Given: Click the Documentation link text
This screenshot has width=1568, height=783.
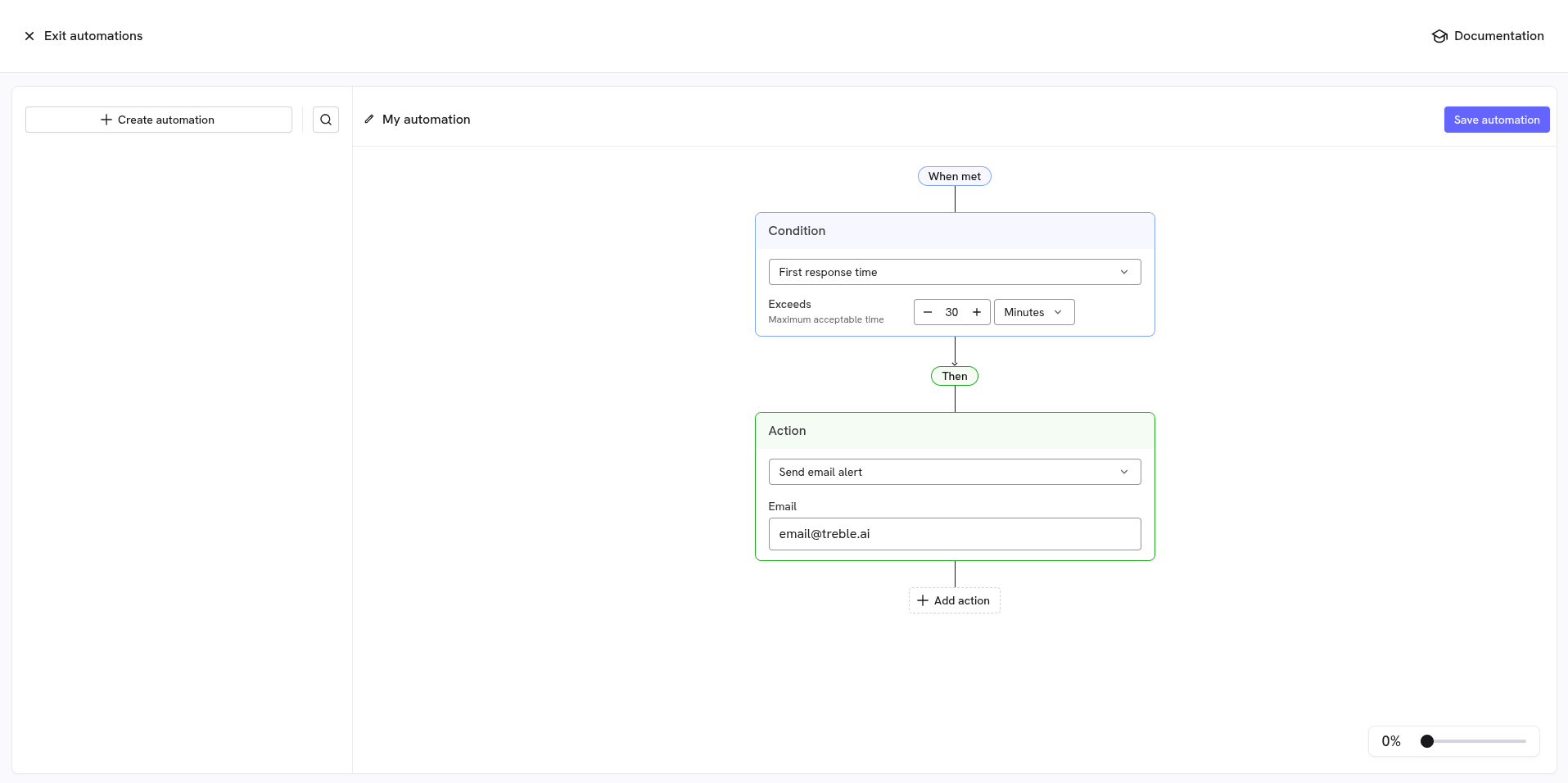Looking at the screenshot, I should 1499,36.
